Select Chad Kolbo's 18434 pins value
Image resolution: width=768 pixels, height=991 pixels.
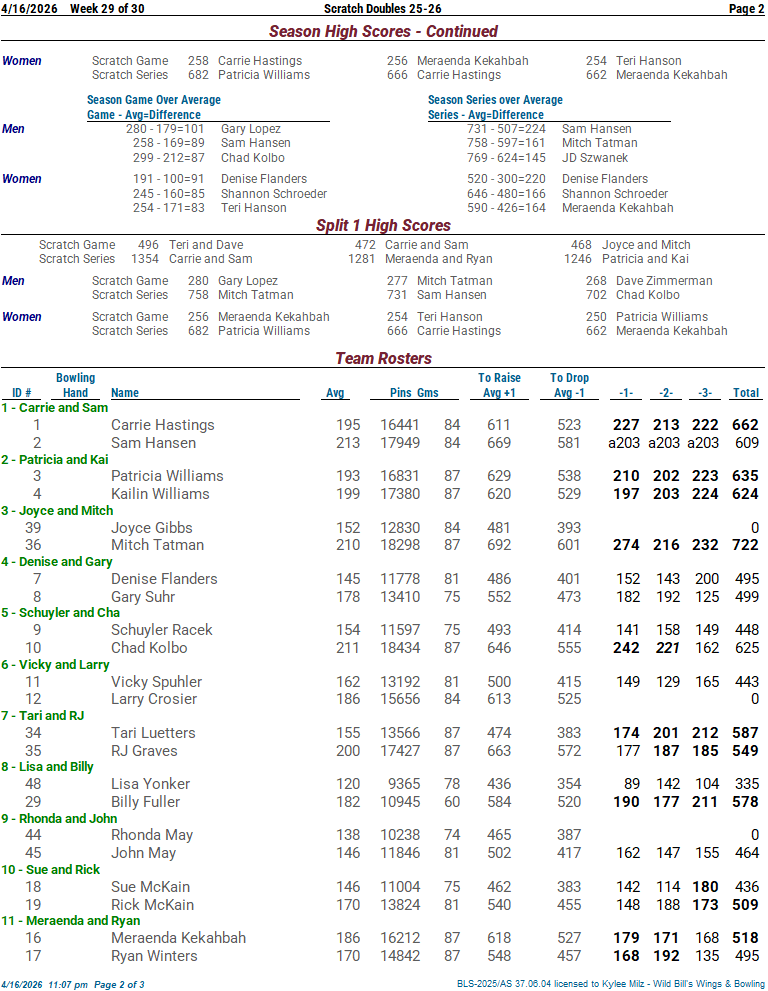[399, 648]
